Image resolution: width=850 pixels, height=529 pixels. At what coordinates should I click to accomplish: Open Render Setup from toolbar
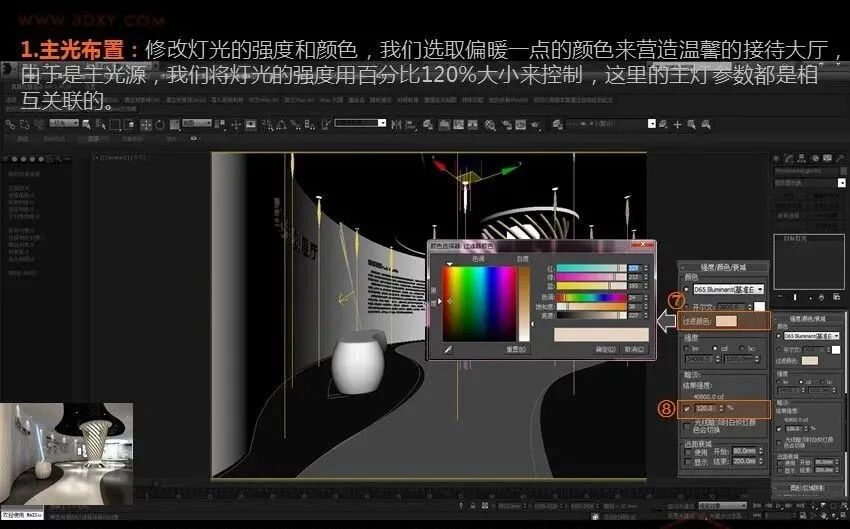[506, 124]
